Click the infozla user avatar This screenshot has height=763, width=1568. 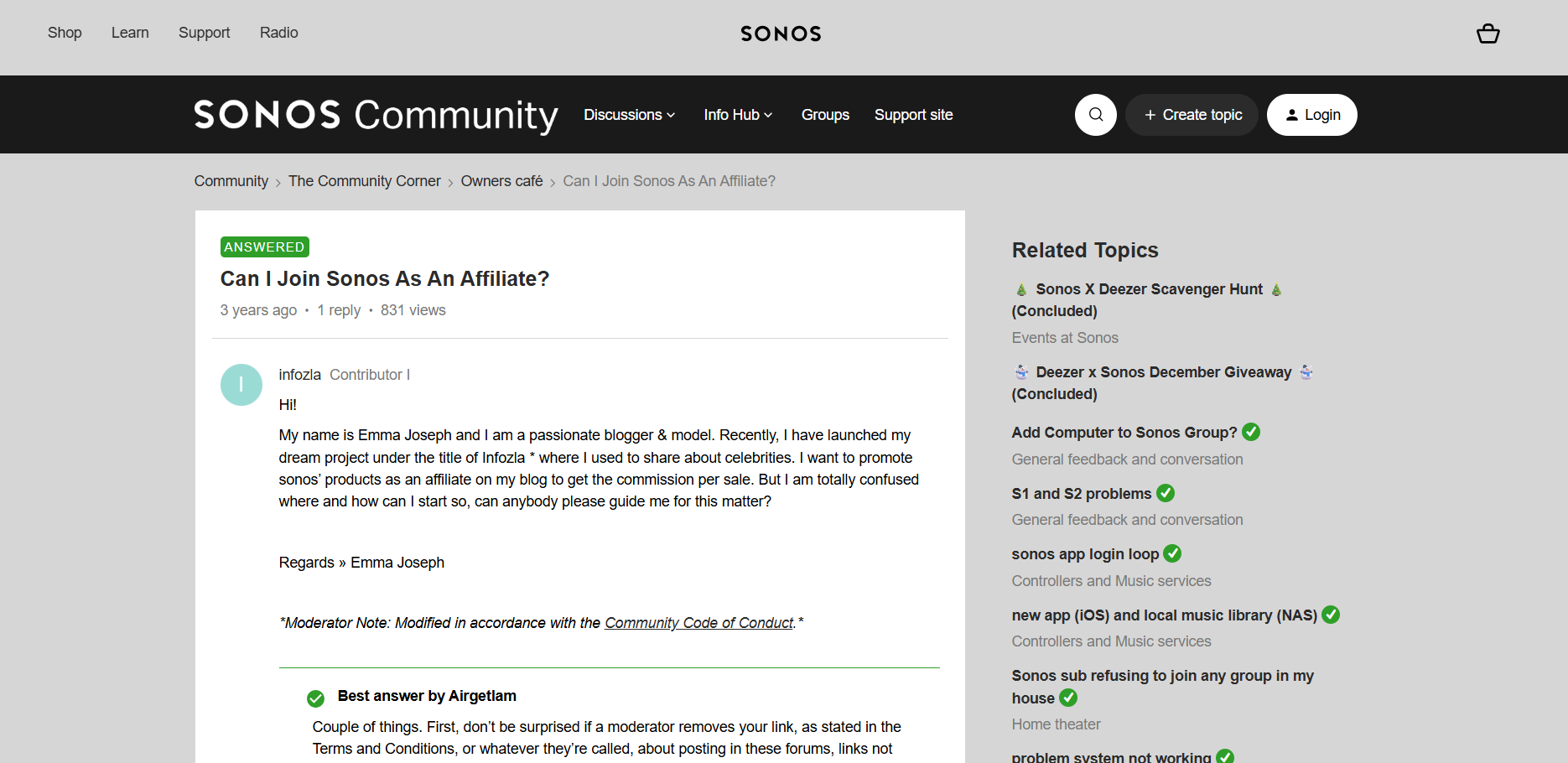click(x=241, y=385)
